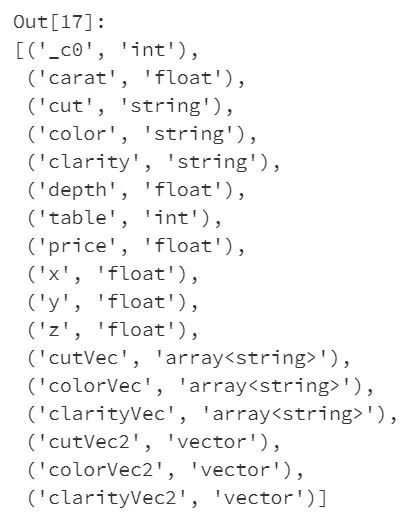Image resolution: width=406 pixels, height=523 pixels.
Task: Select the 'carat' column name
Action: (x=77, y=78)
